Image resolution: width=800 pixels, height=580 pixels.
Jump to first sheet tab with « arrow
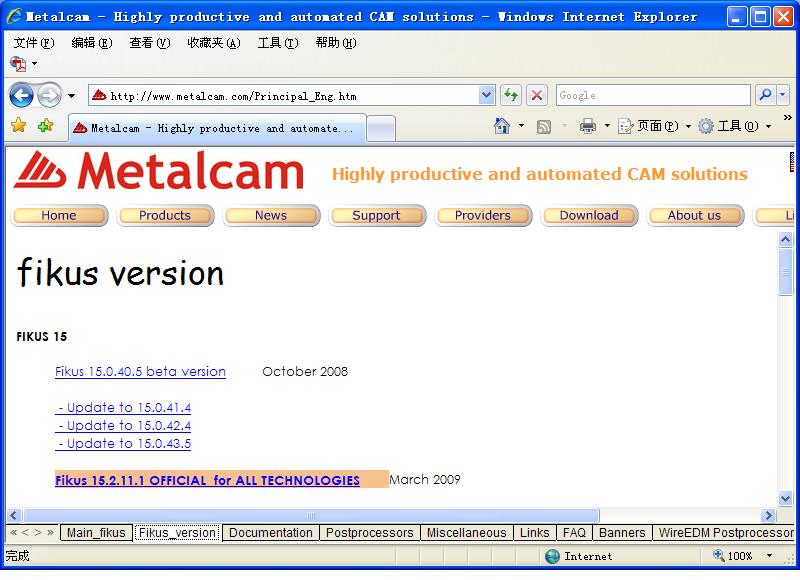coord(14,533)
